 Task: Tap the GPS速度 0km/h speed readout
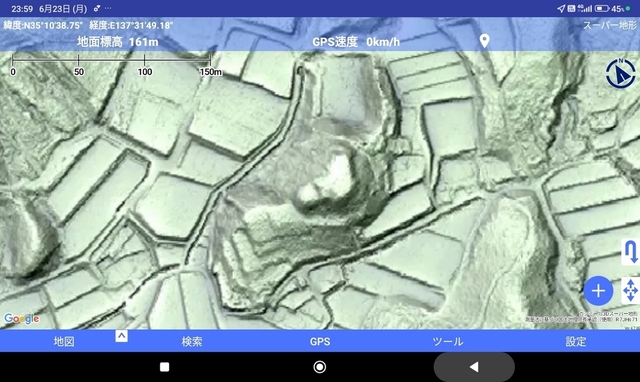pos(356,42)
